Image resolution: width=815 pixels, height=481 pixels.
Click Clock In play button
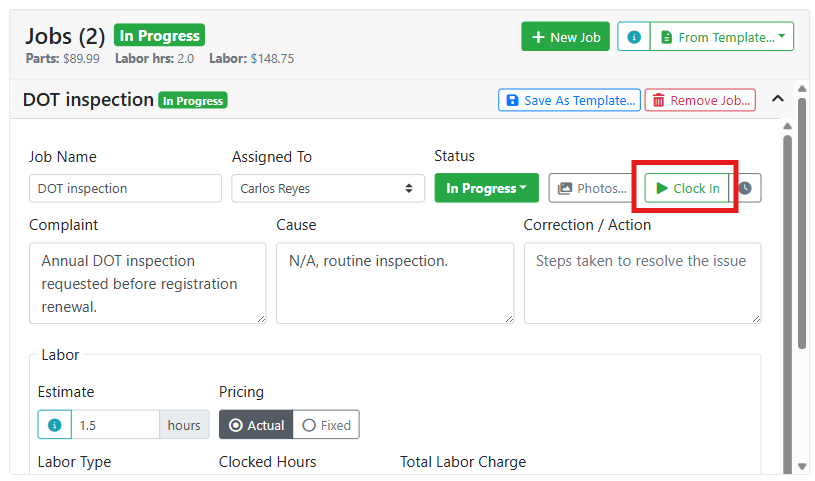point(687,188)
